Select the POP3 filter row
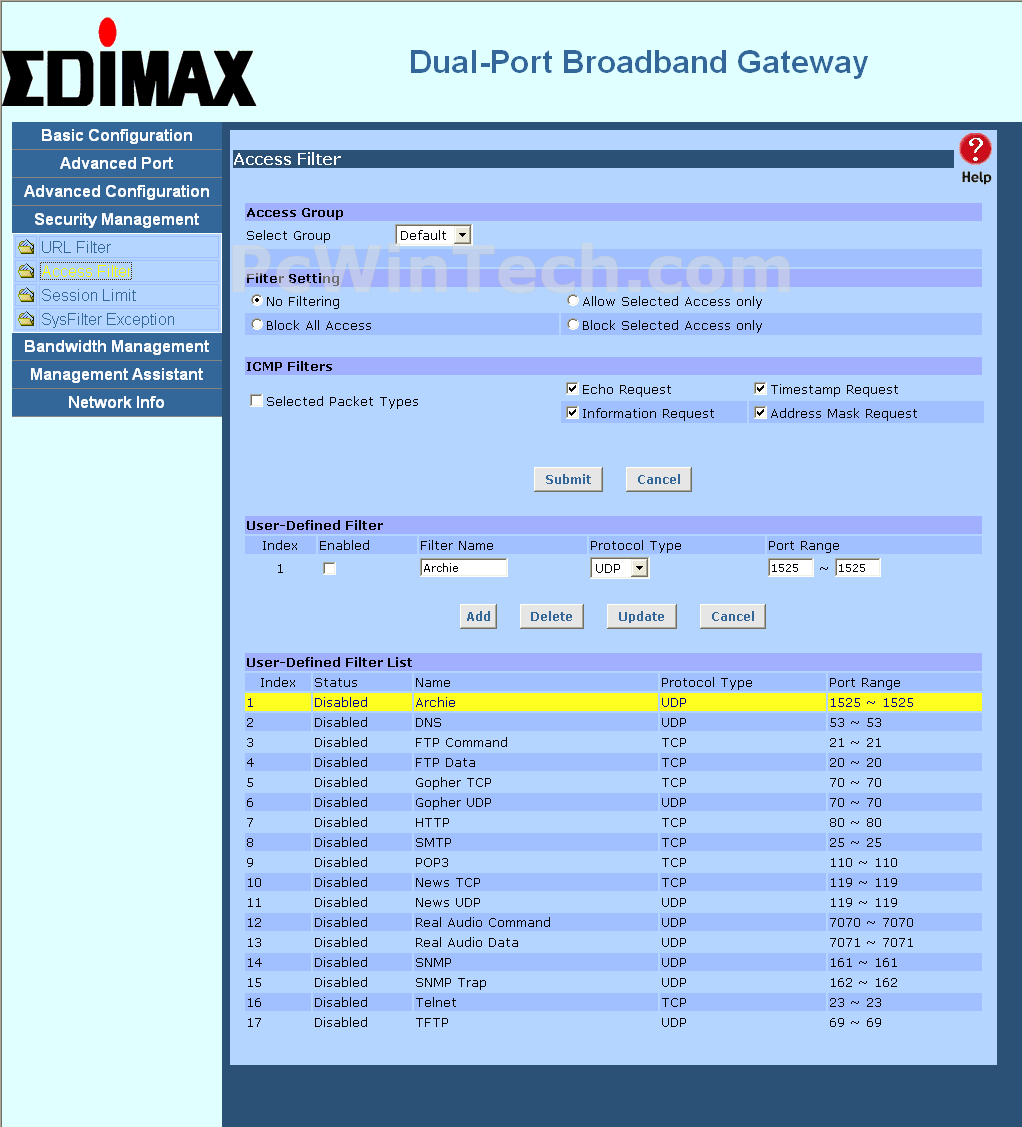The height and width of the screenshot is (1127, 1022). click(613, 862)
